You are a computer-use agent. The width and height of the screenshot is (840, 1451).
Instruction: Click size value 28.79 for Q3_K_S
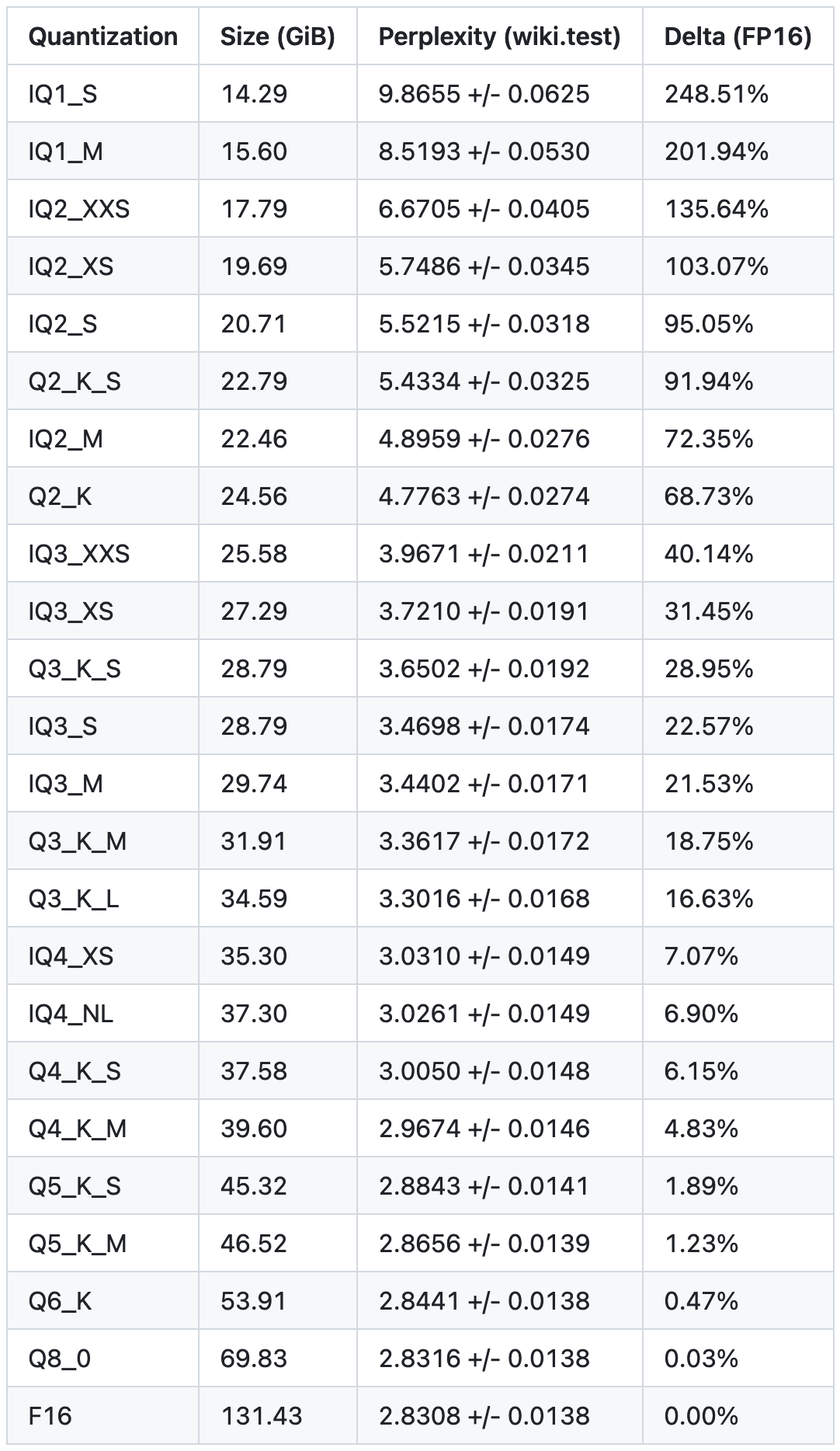coord(254,669)
